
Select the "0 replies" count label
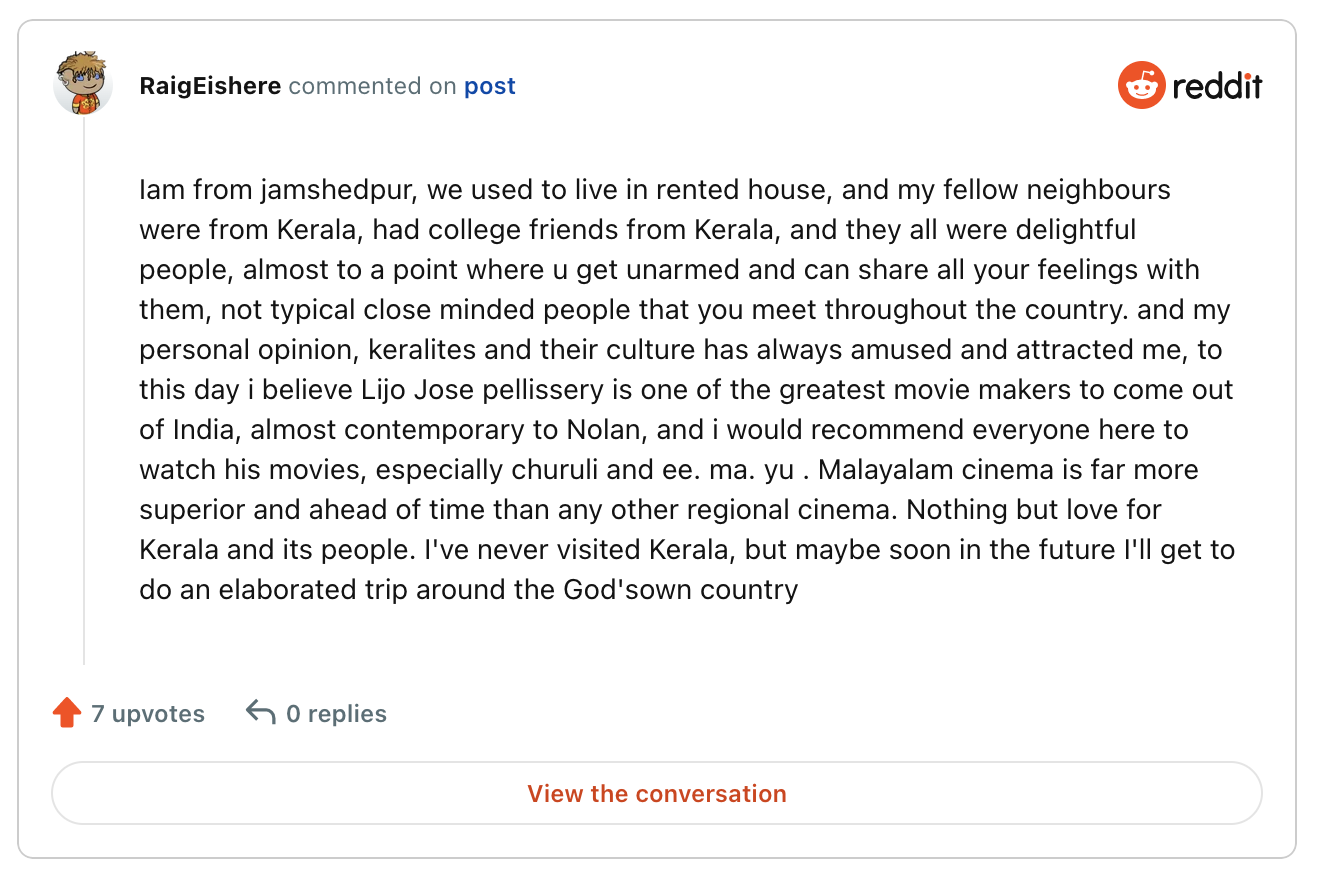(x=336, y=714)
